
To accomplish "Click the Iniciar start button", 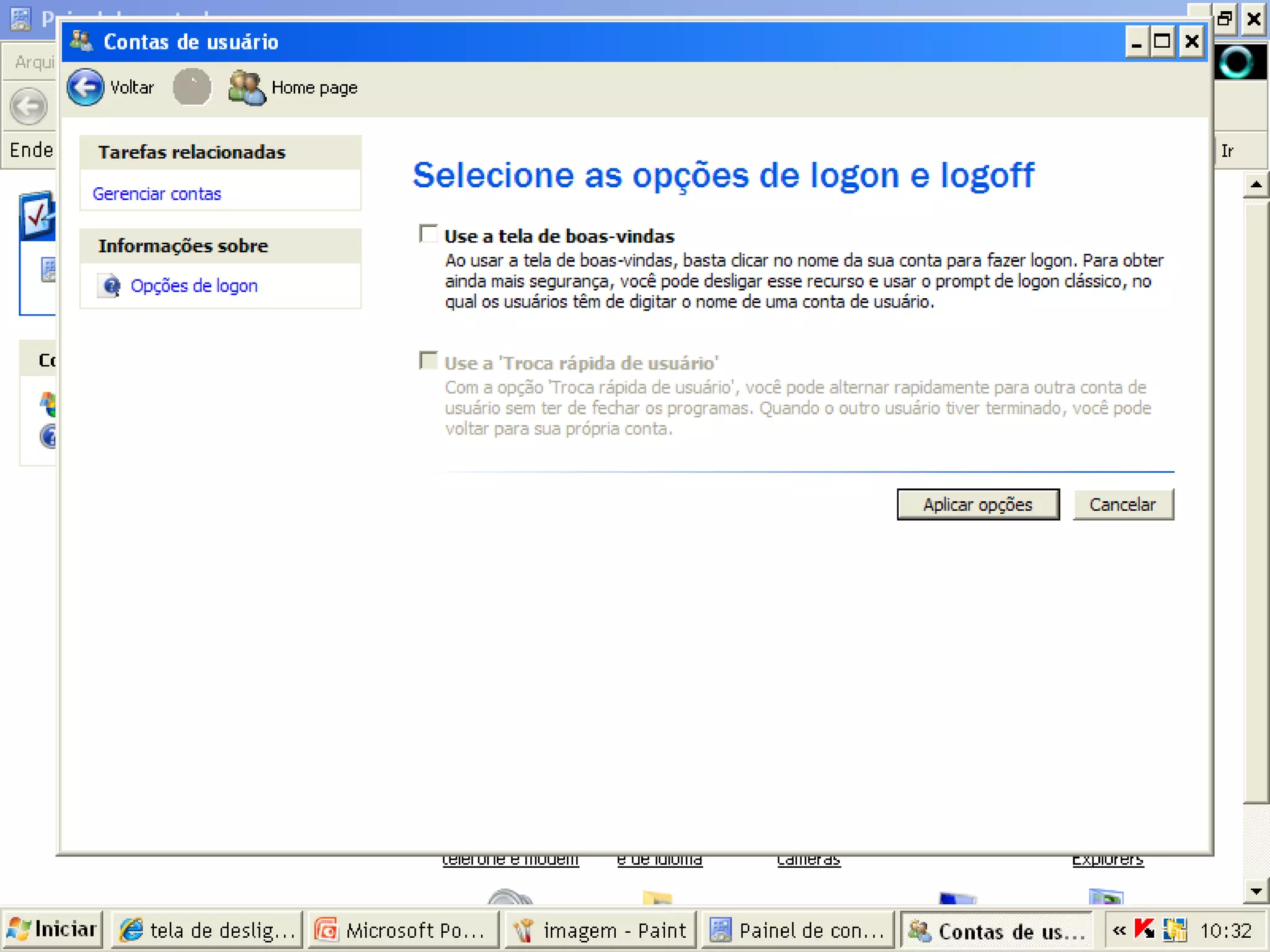I will [52, 930].
